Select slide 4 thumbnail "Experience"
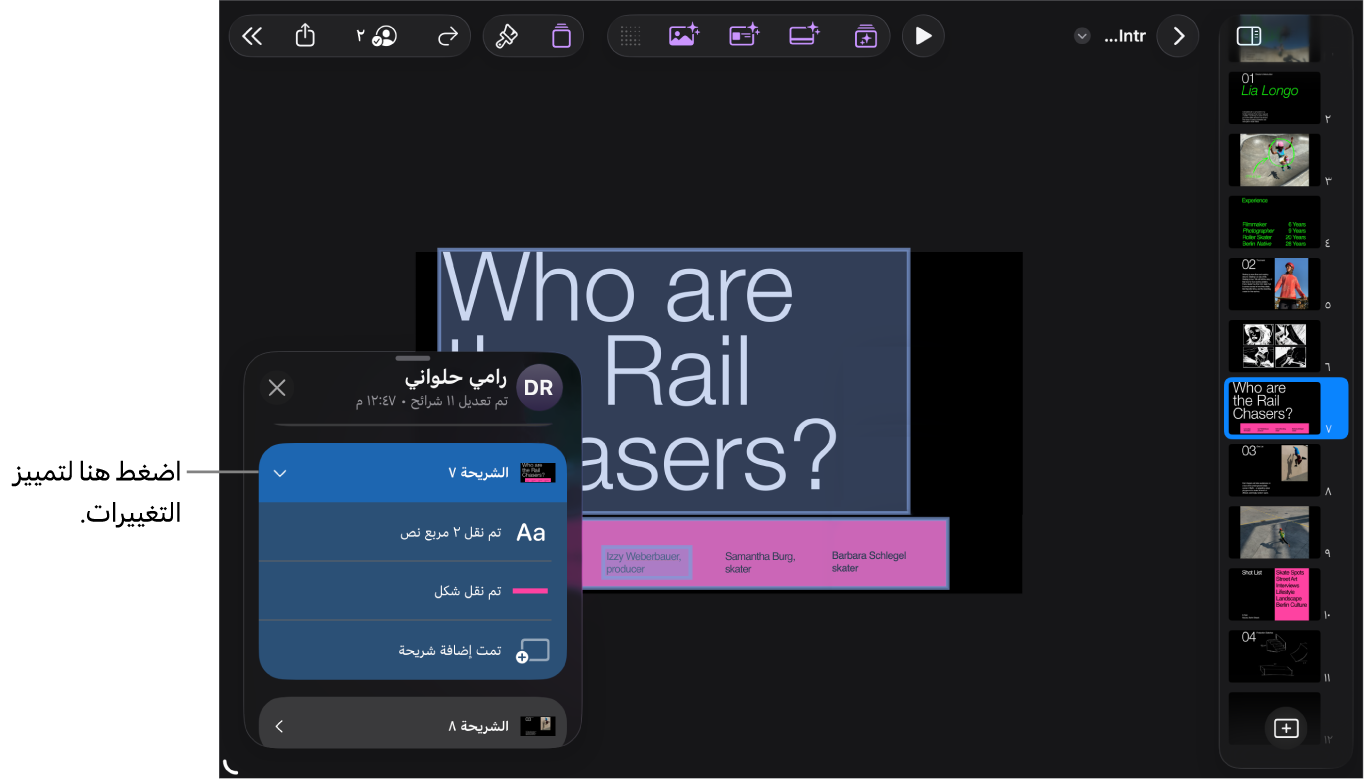Image resolution: width=1365 pixels, height=779 pixels. (1274, 222)
